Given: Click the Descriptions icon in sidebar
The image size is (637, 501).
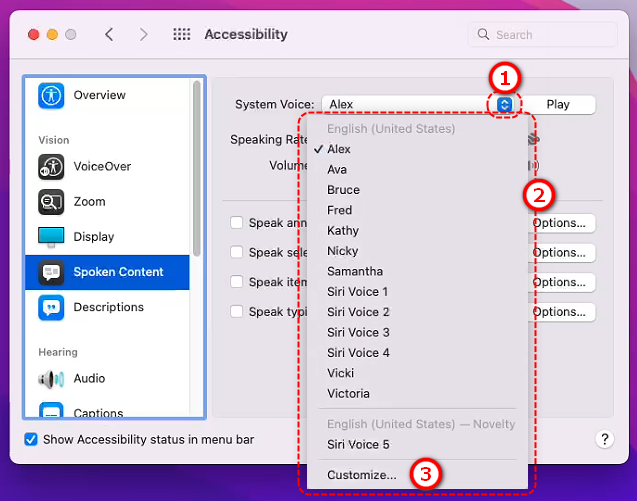Looking at the screenshot, I should pyautogui.click(x=51, y=308).
